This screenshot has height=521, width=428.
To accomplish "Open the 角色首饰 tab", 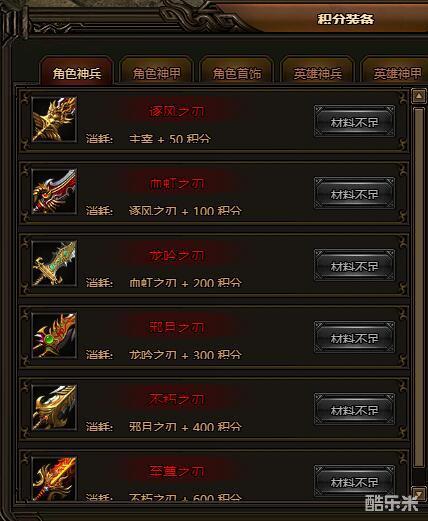I will tap(237, 71).
